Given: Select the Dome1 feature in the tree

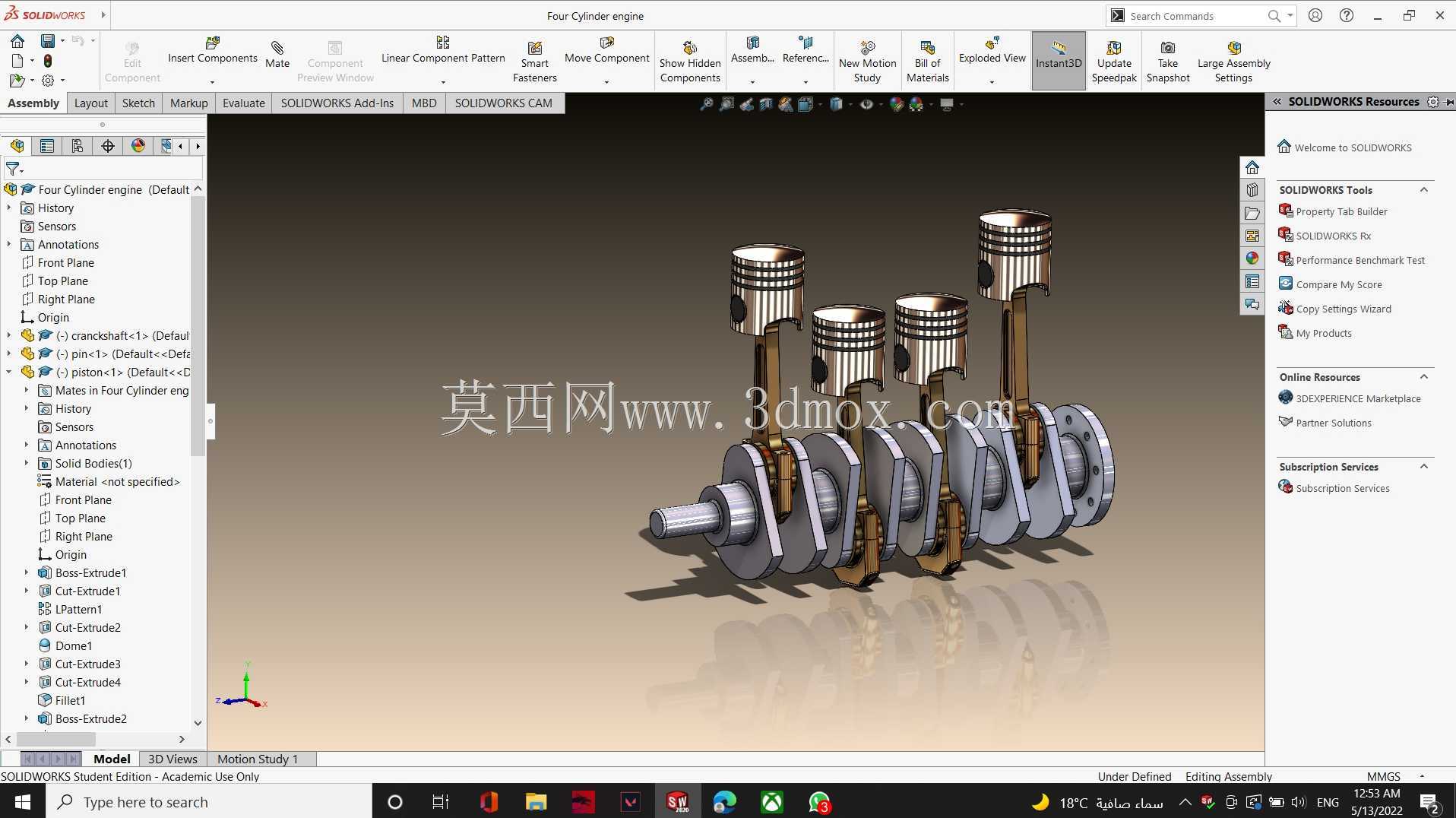Looking at the screenshot, I should (74, 645).
